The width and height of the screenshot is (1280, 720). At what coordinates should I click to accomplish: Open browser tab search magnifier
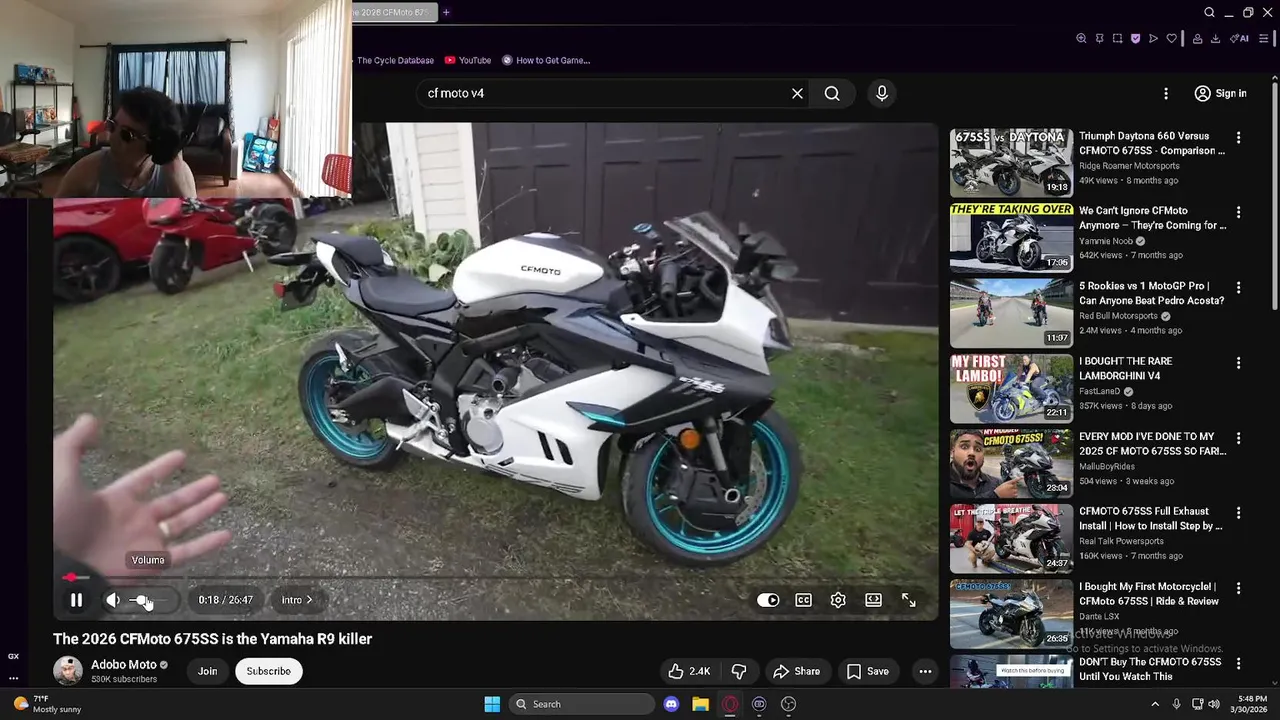(x=1209, y=12)
